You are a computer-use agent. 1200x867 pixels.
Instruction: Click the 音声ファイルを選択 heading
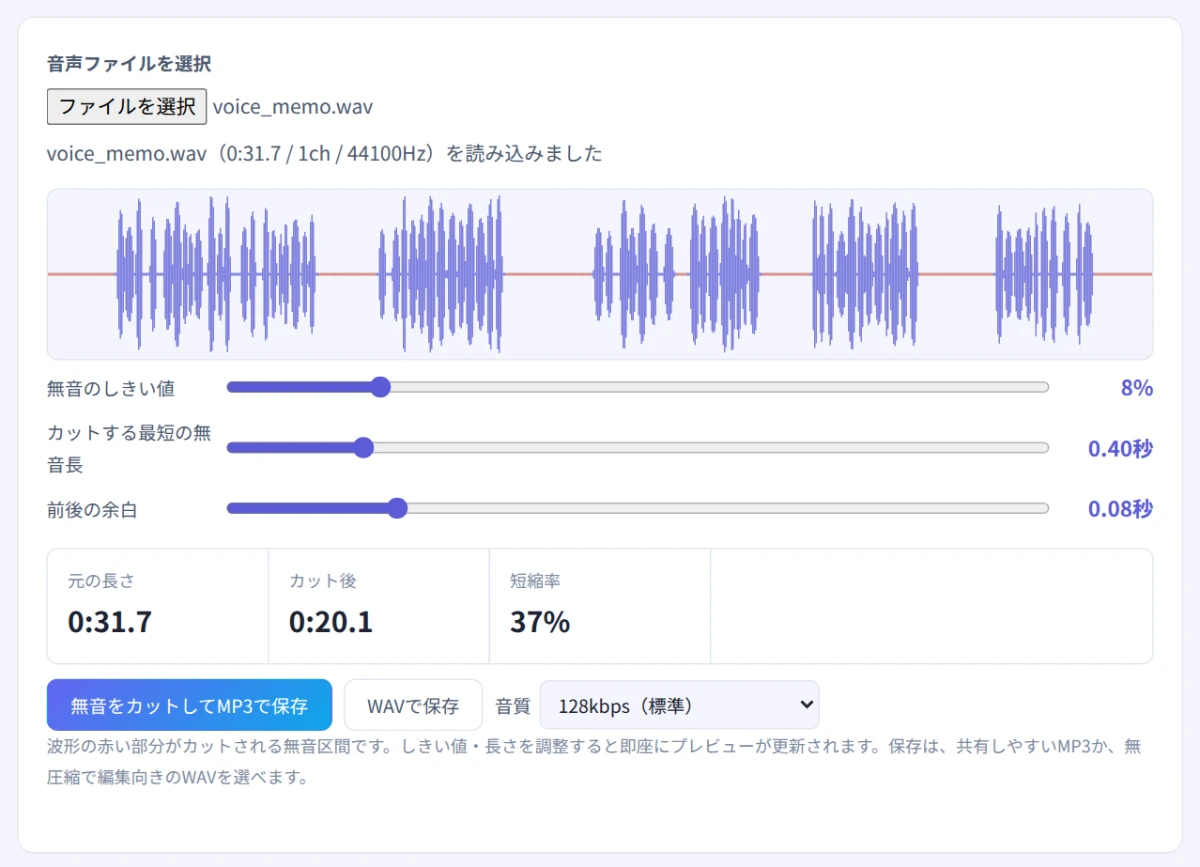[x=129, y=64]
